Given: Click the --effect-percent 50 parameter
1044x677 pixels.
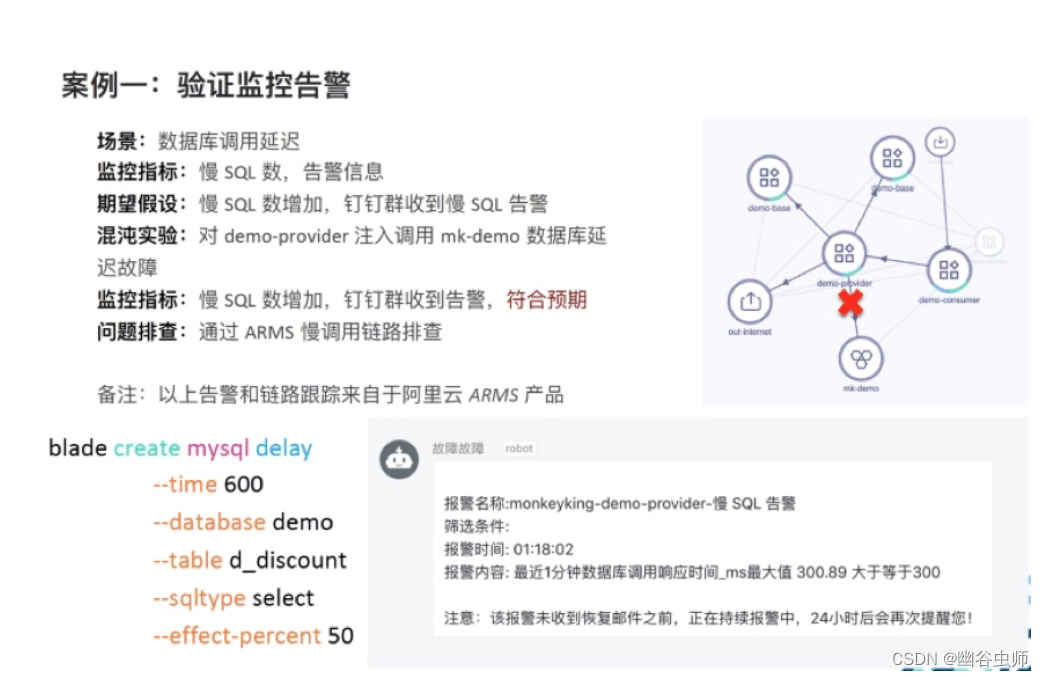Looking at the screenshot, I should 253,636.
